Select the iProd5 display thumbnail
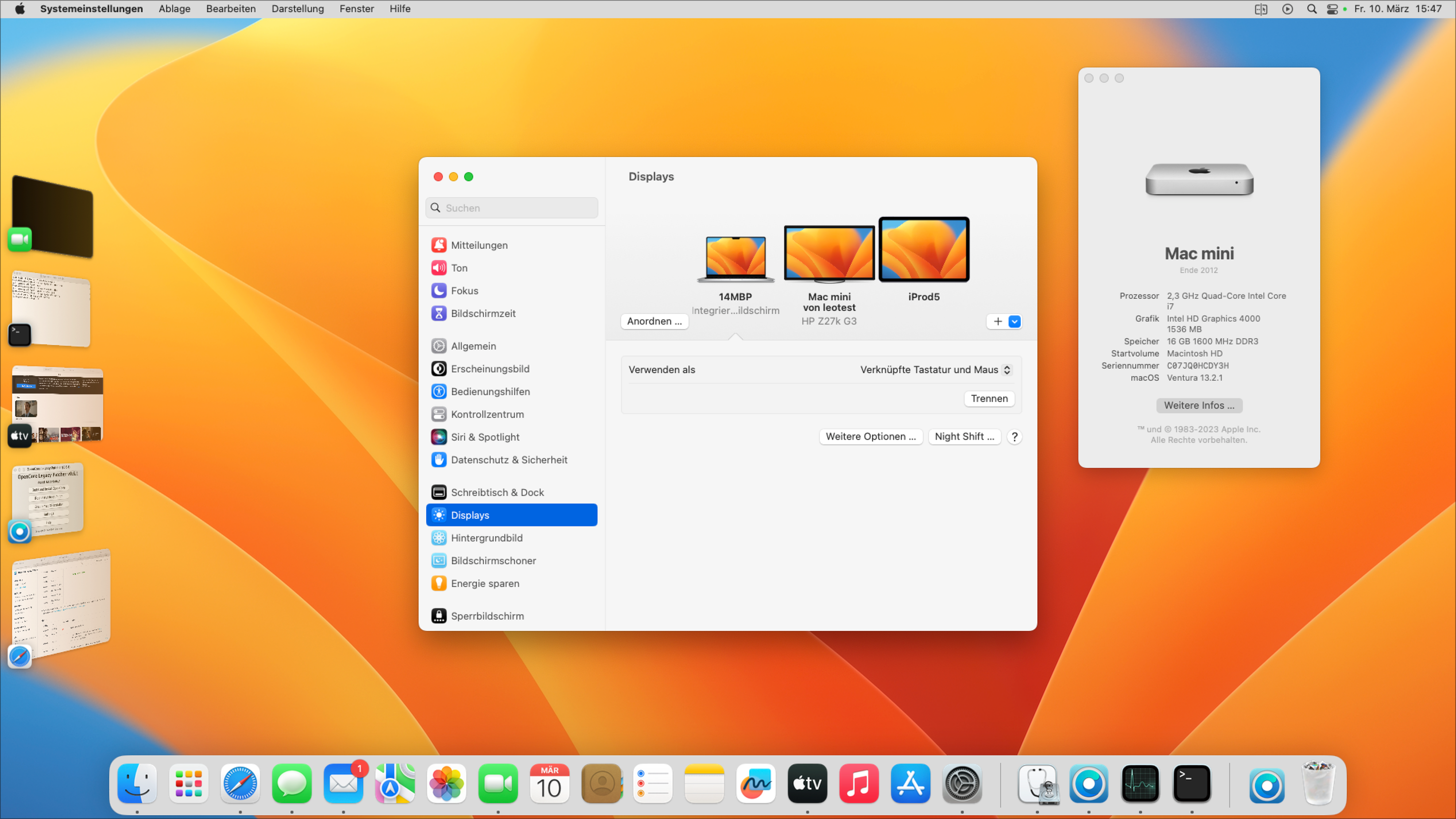This screenshot has height=819, width=1456. click(x=924, y=250)
